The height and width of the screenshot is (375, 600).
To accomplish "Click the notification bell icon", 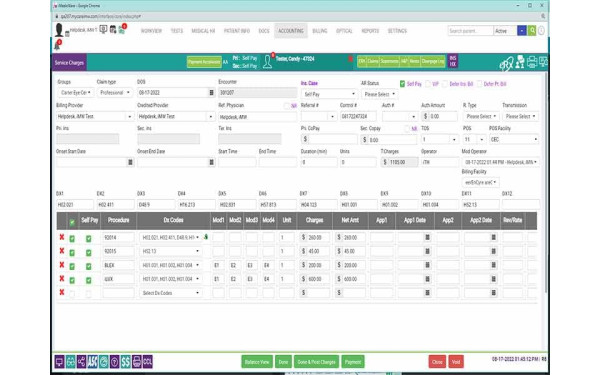I will 57,46.
